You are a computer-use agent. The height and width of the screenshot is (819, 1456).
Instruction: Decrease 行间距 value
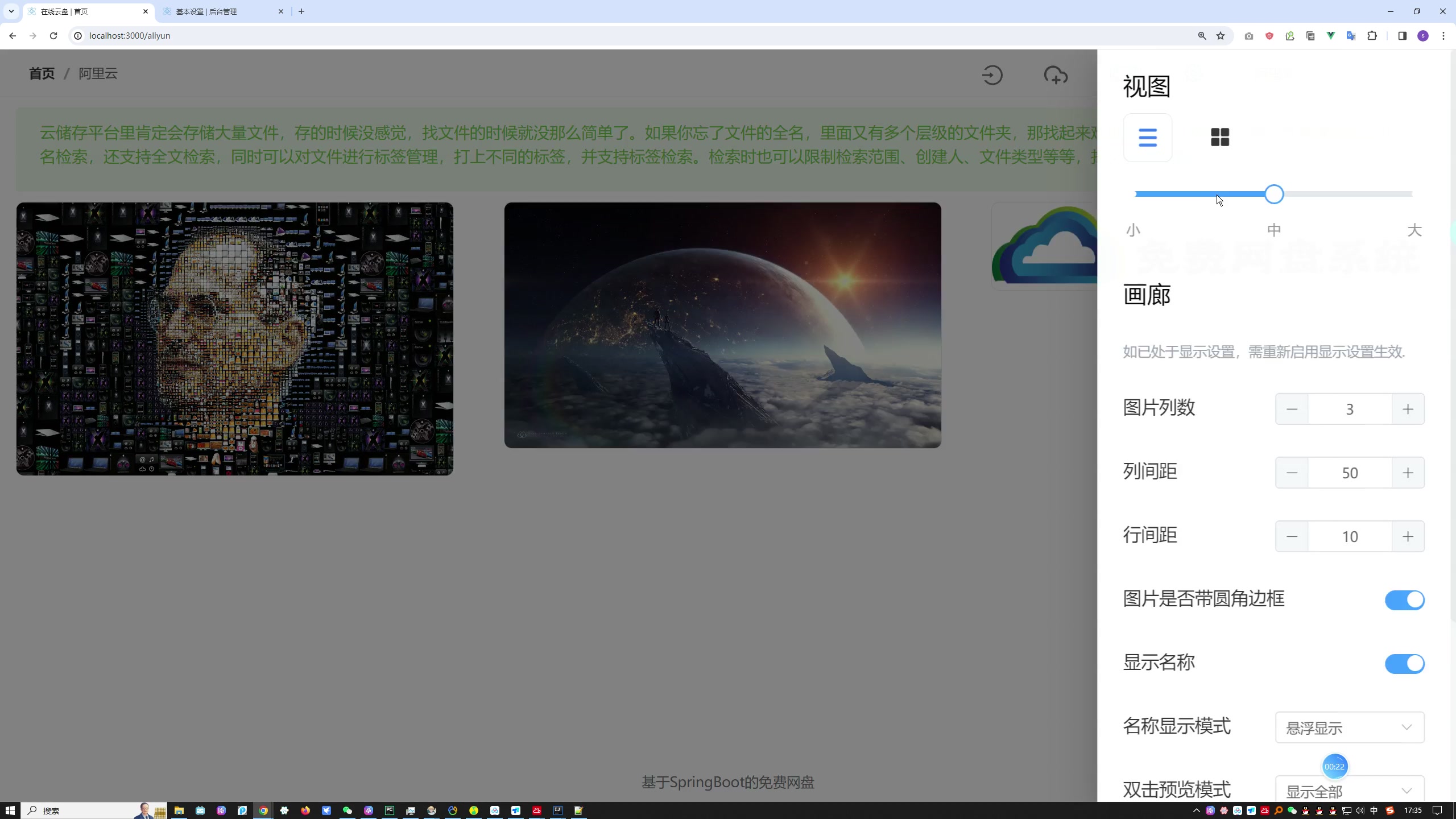(x=1292, y=536)
